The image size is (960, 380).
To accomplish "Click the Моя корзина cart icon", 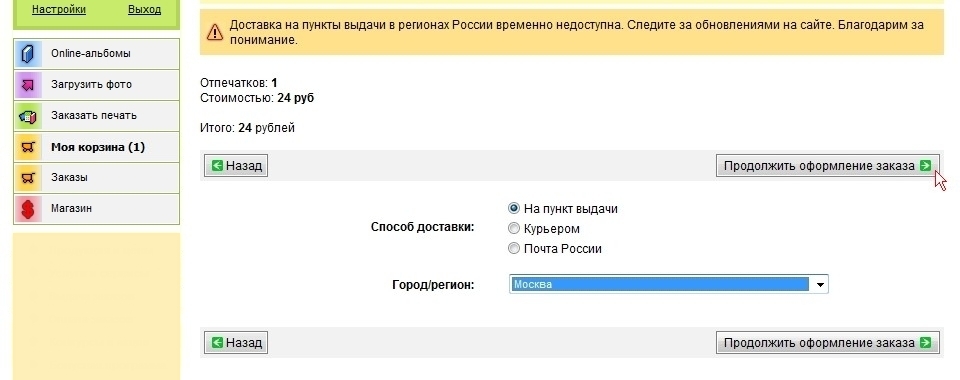I will [x=28, y=147].
